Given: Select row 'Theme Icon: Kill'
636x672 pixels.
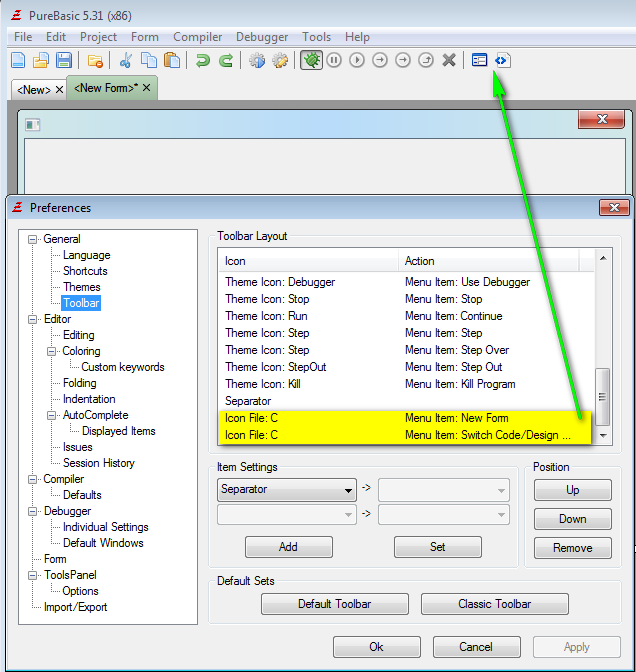Looking at the screenshot, I should tap(406, 384).
